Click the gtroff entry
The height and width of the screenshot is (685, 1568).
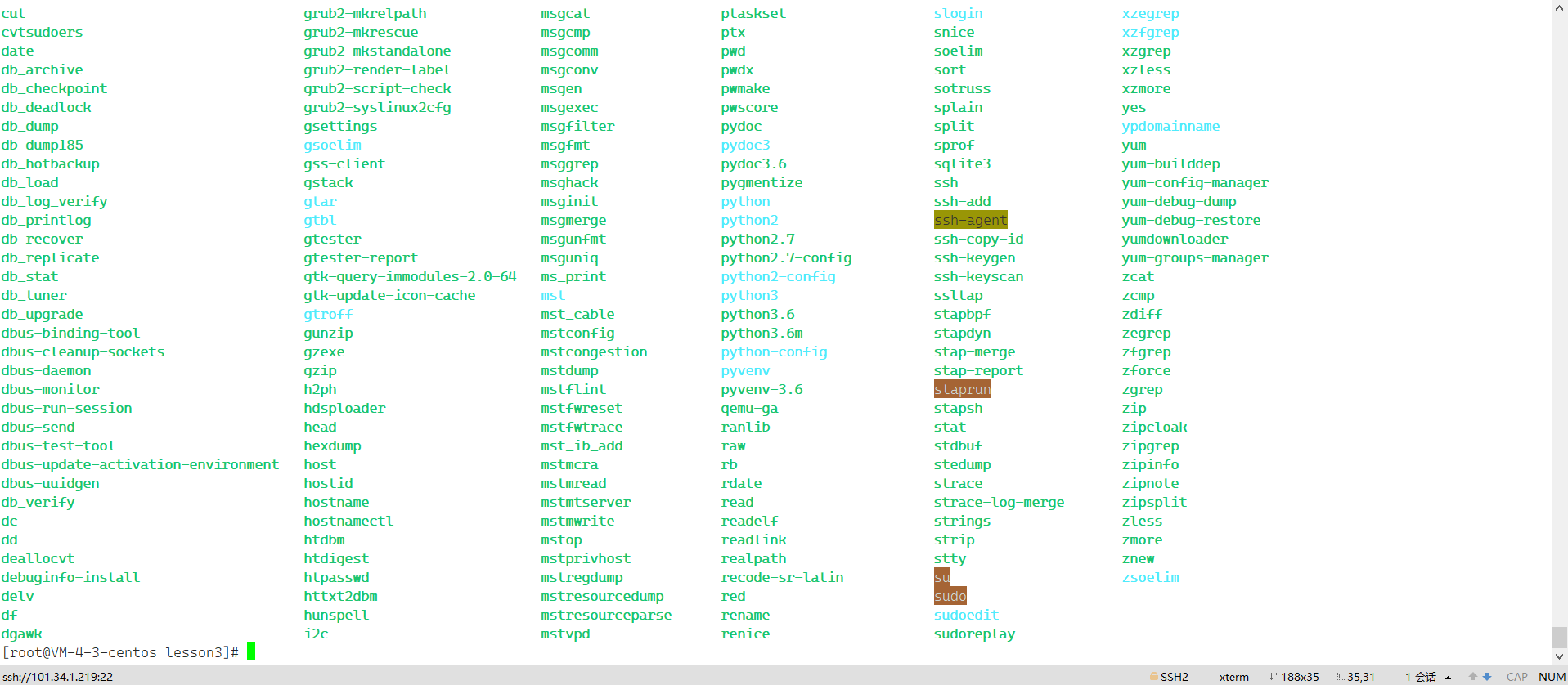click(x=329, y=314)
